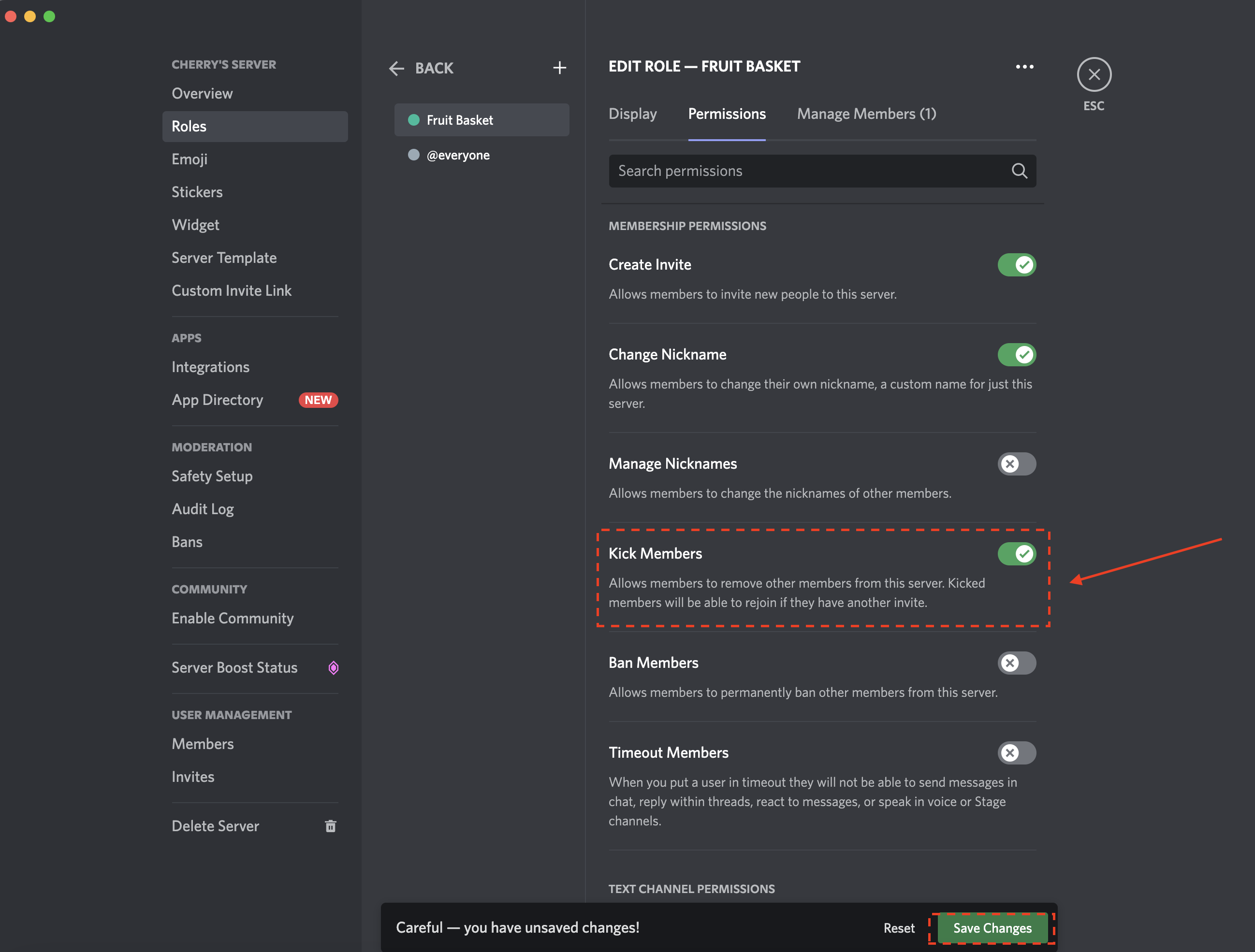Screen dimensions: 1255x952
Task: Toggle the Ban Members permission off
Action: tap(1016, 662)
